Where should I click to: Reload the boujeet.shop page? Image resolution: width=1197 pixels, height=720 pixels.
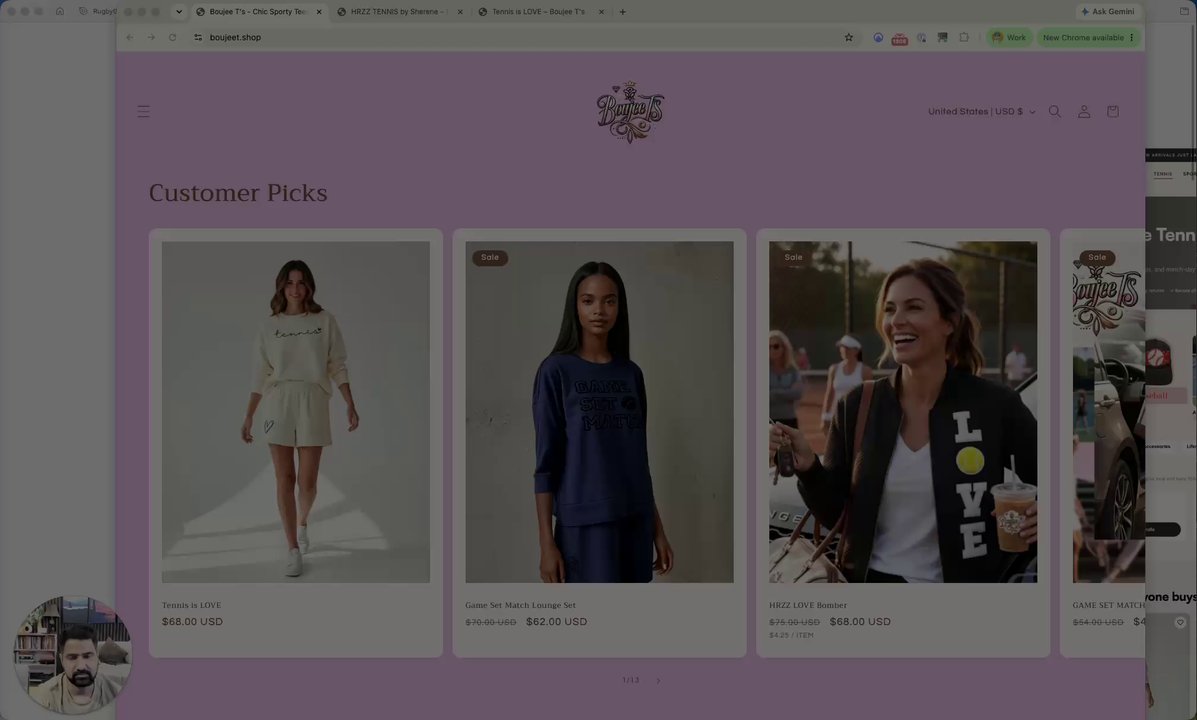(x=173, y=37)
